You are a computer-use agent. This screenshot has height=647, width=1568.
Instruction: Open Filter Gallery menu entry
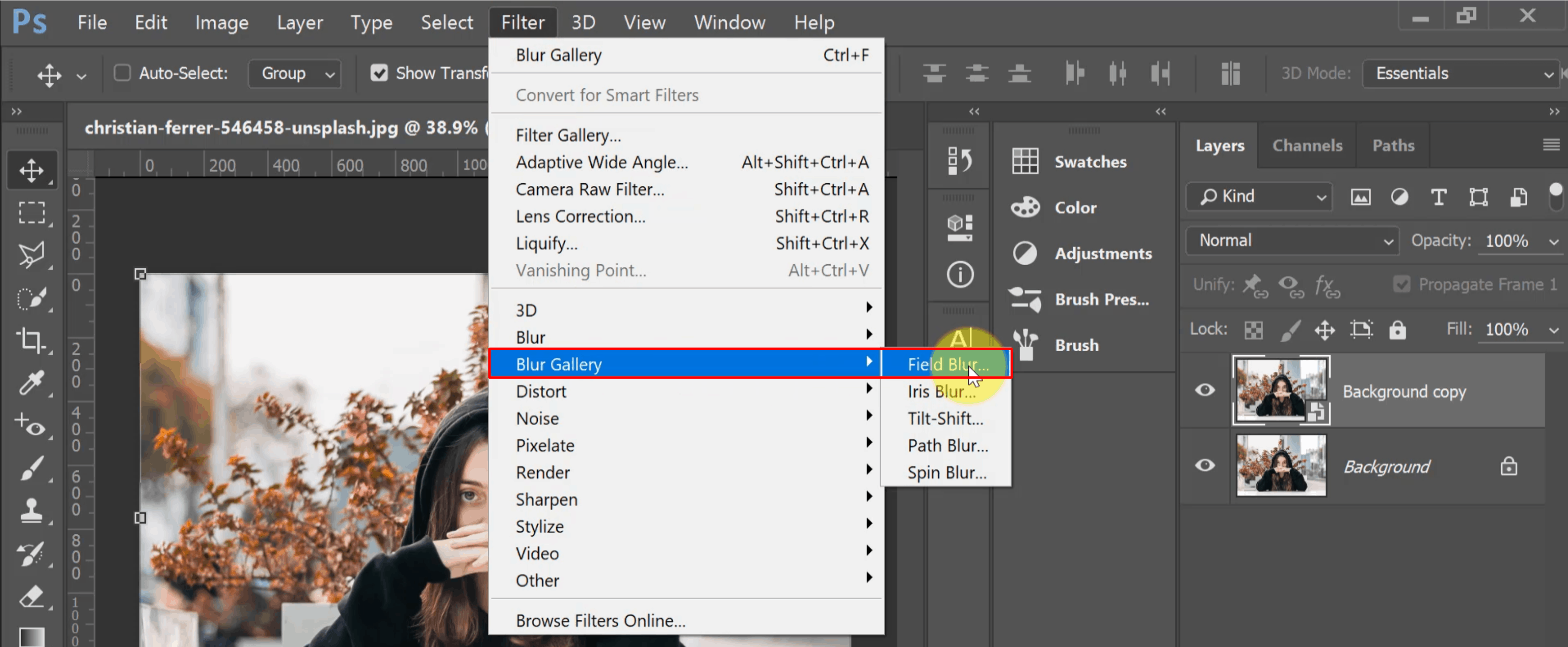[687, 135]
